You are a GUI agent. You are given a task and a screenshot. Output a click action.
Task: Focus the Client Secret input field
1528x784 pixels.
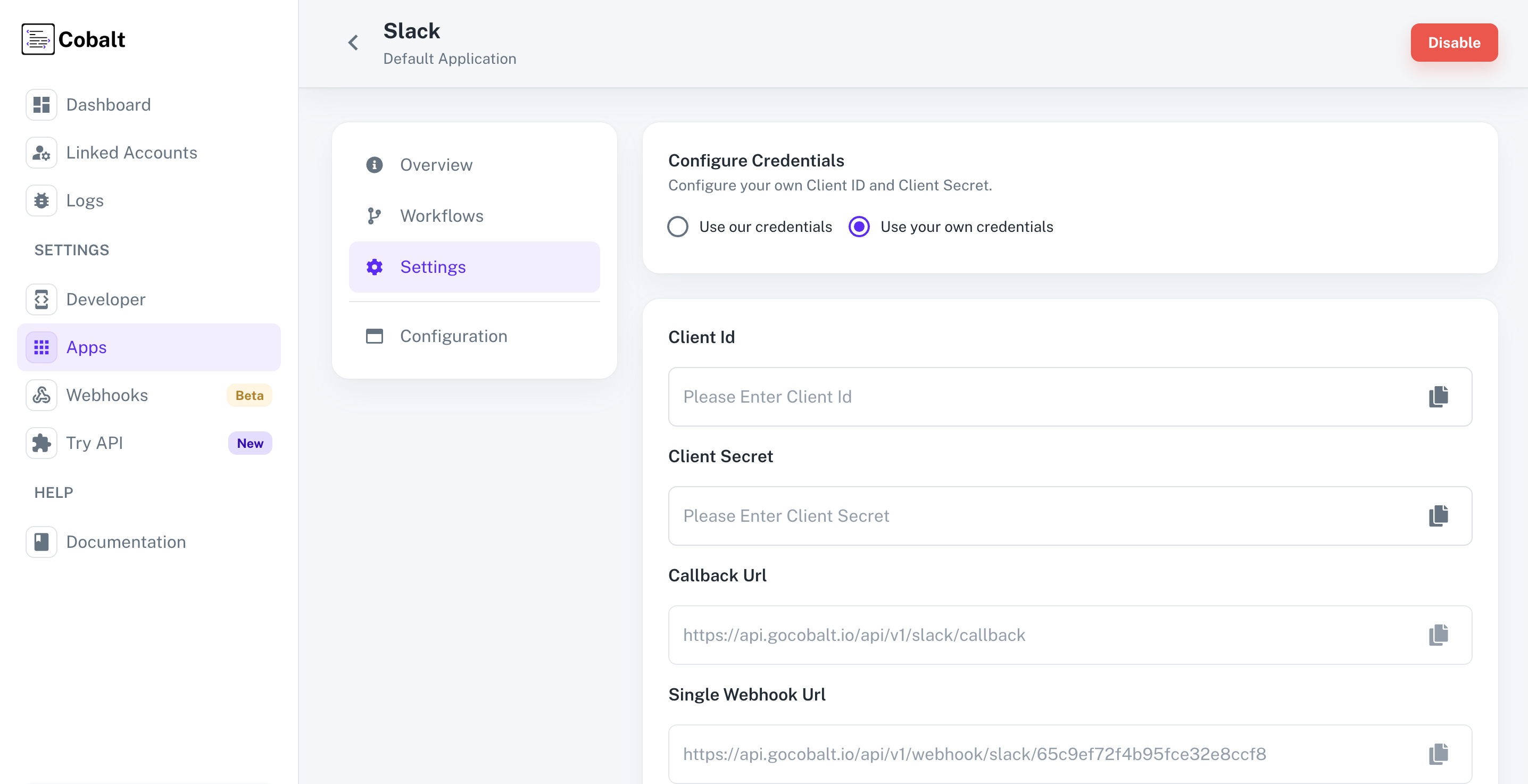[1044, 515]
